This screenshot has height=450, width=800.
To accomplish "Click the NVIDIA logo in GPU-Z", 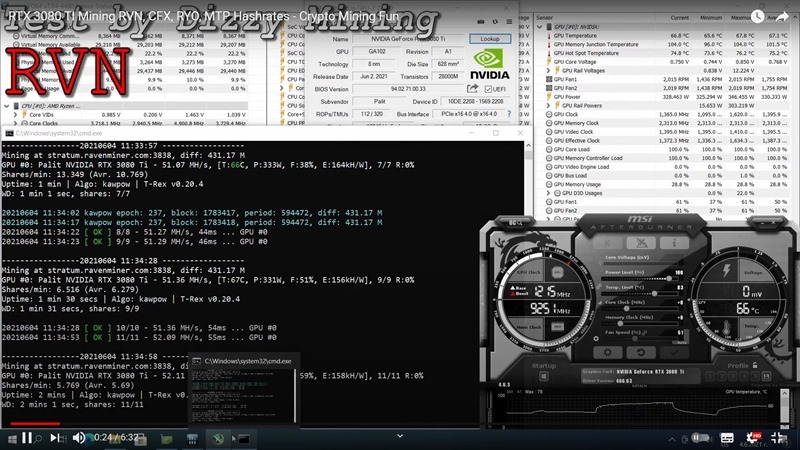I will pyautogui.click(x=489, y=64).
